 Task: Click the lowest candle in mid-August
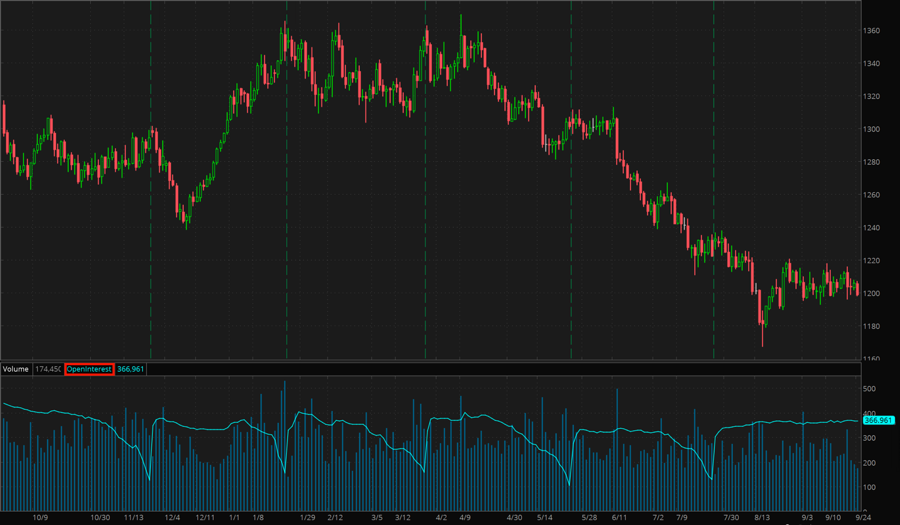click(763, 325)
